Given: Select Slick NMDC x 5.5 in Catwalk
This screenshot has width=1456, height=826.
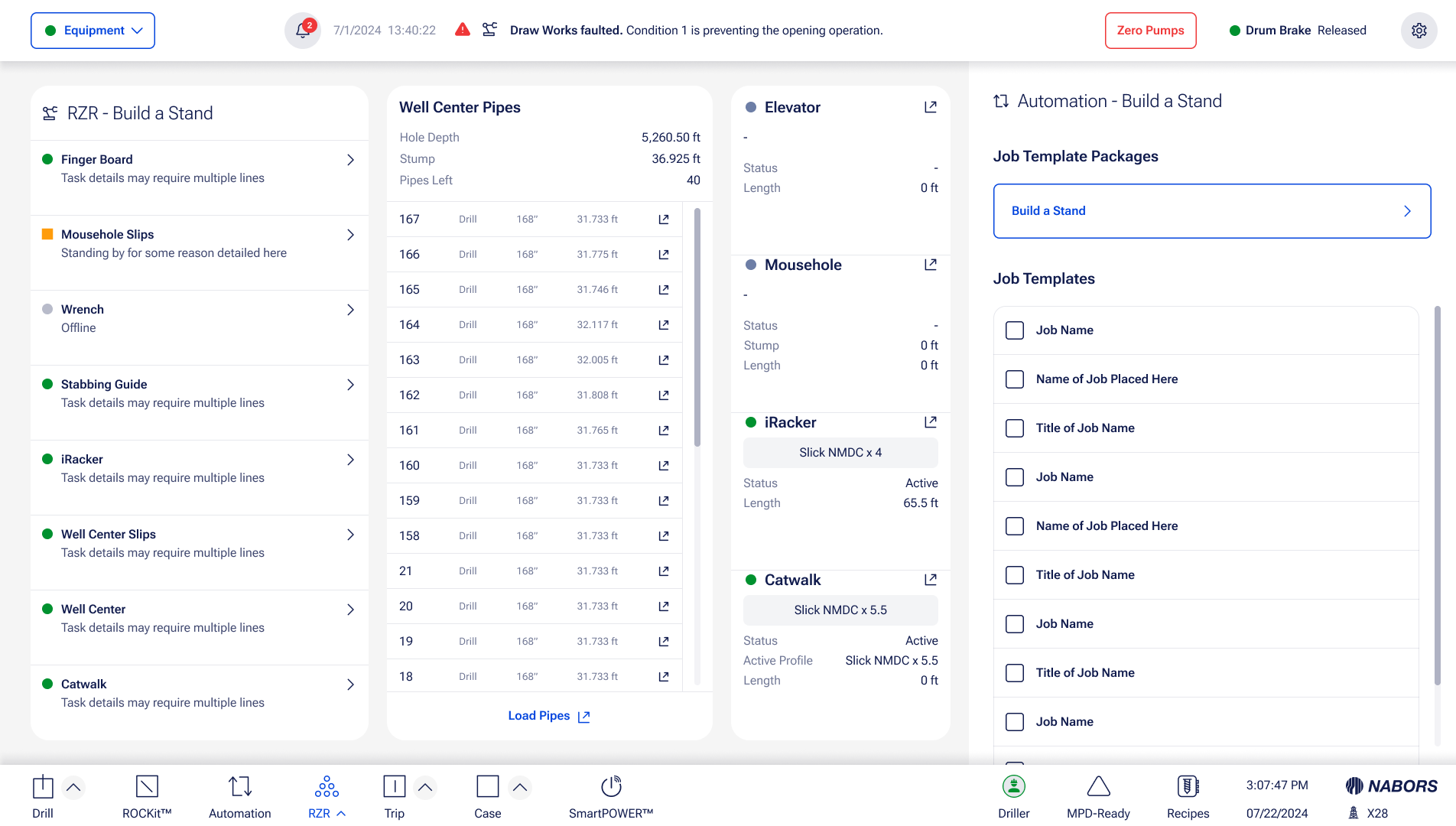Looking at the screenshot, I should tap(840, 610).
